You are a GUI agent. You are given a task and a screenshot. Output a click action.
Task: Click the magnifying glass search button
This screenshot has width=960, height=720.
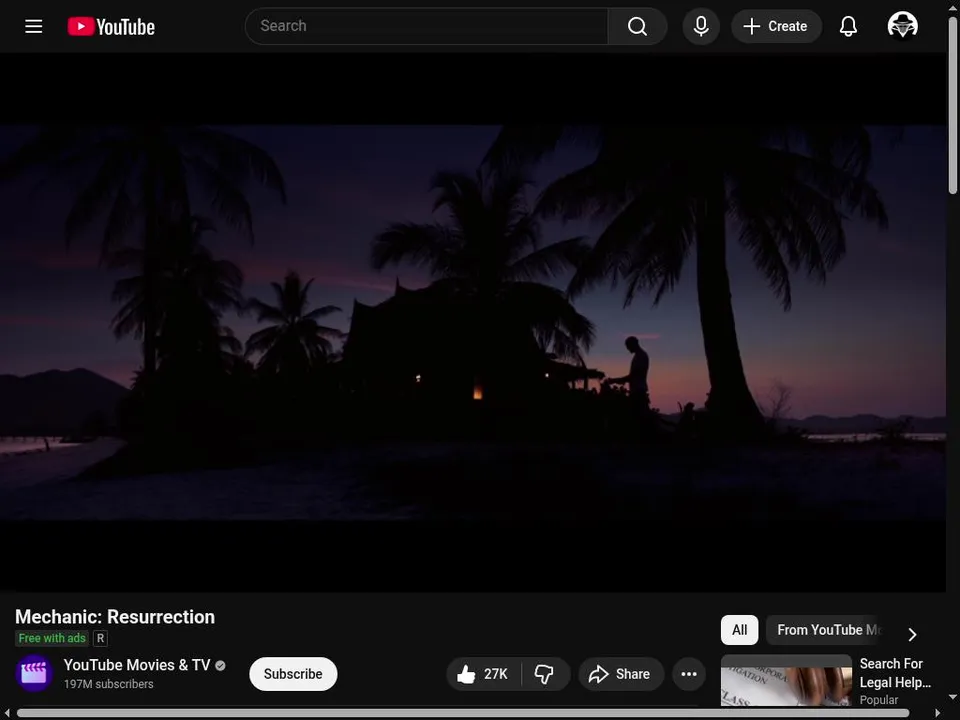(x=637, y=26)
